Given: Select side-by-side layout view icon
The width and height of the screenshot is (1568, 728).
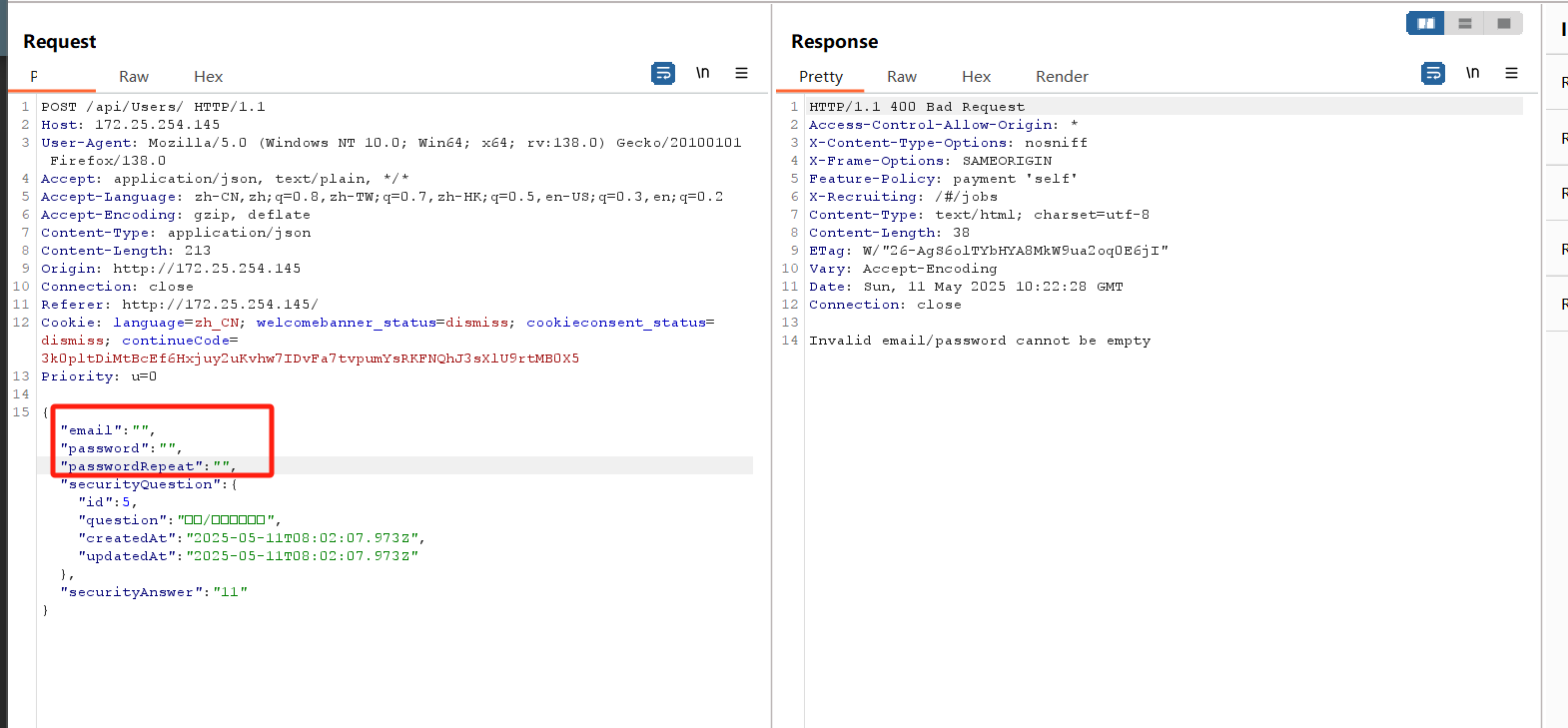Looking at the screenshot, I should [x=1426, y=23].
